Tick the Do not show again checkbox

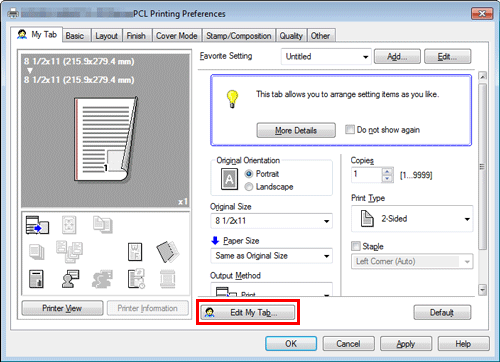pyautogui.click(x=350, y=129)
